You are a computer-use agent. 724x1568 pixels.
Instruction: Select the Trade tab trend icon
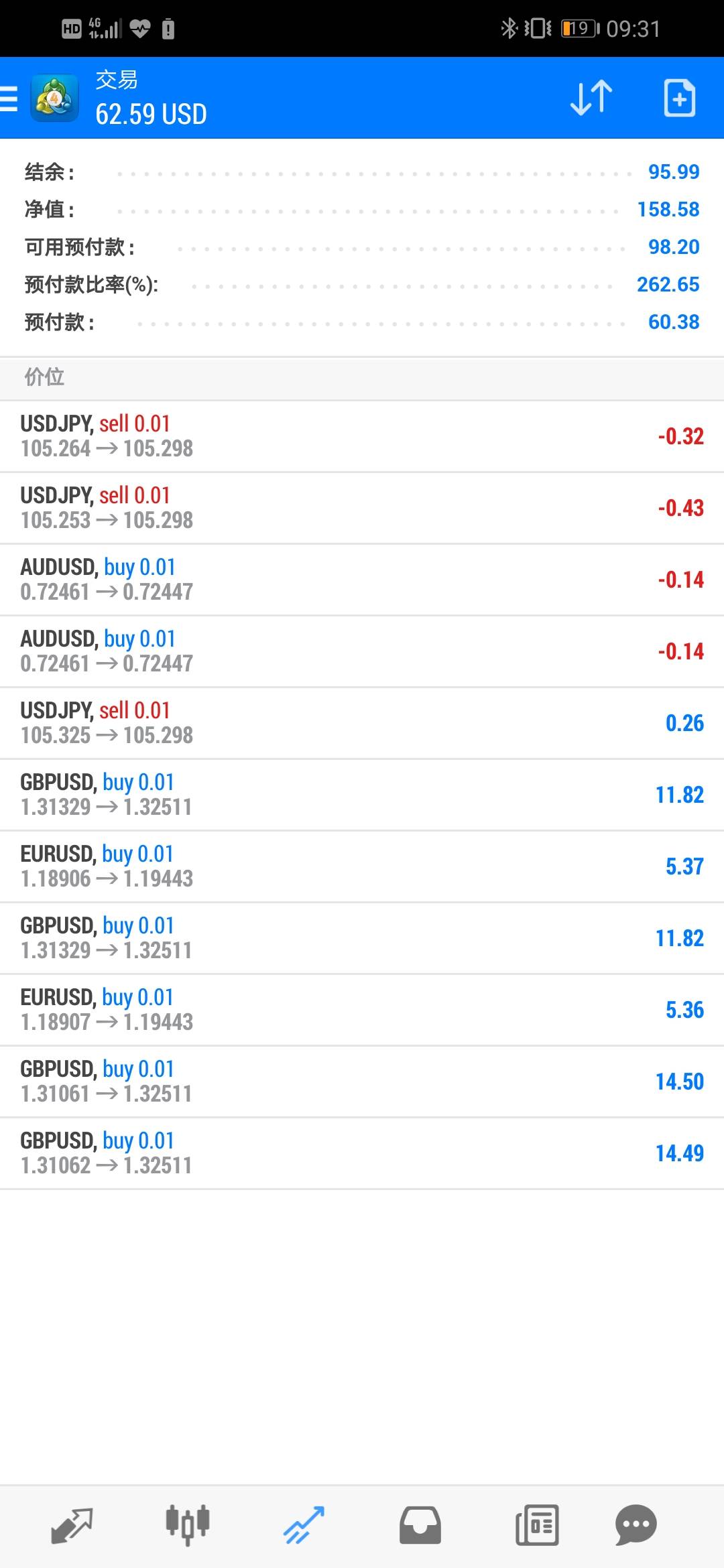pyautogui.click(x=304, y=1525)
